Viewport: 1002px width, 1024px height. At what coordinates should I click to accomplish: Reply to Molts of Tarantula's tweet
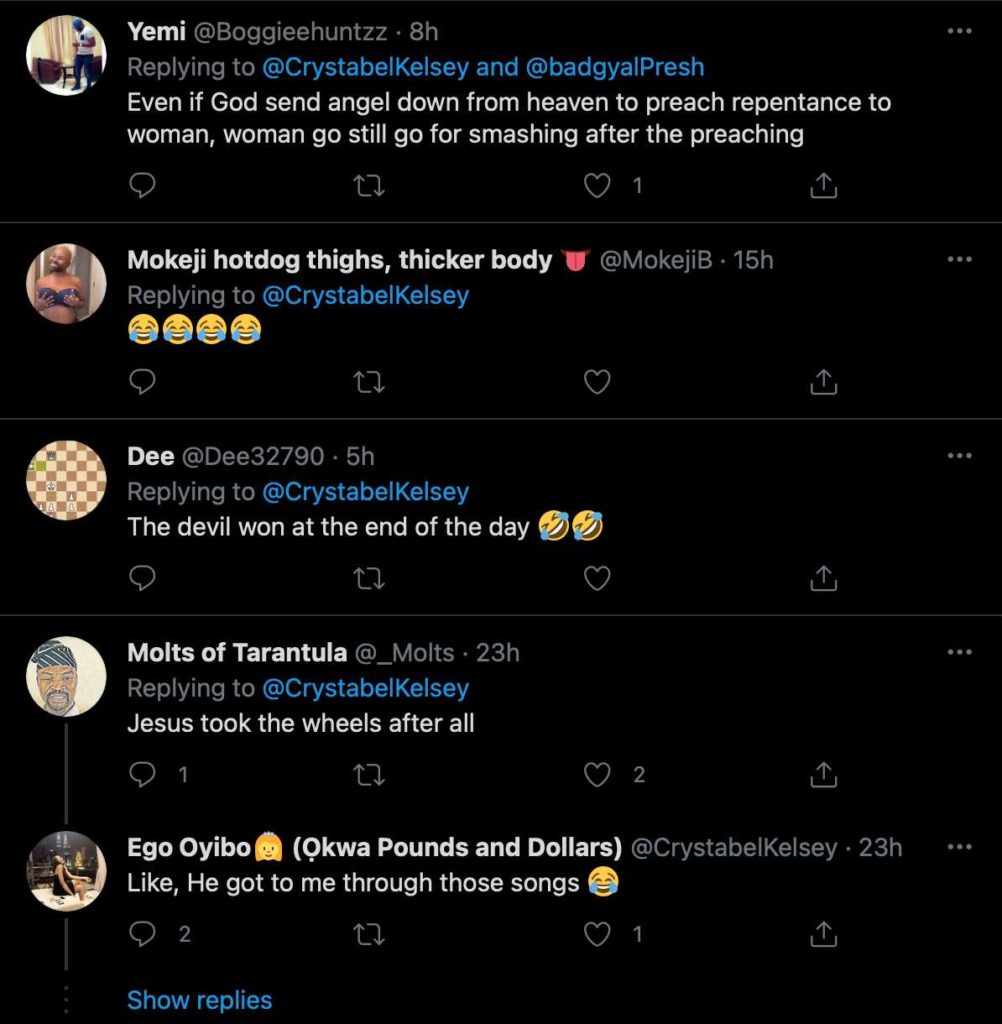coord(142,774)
